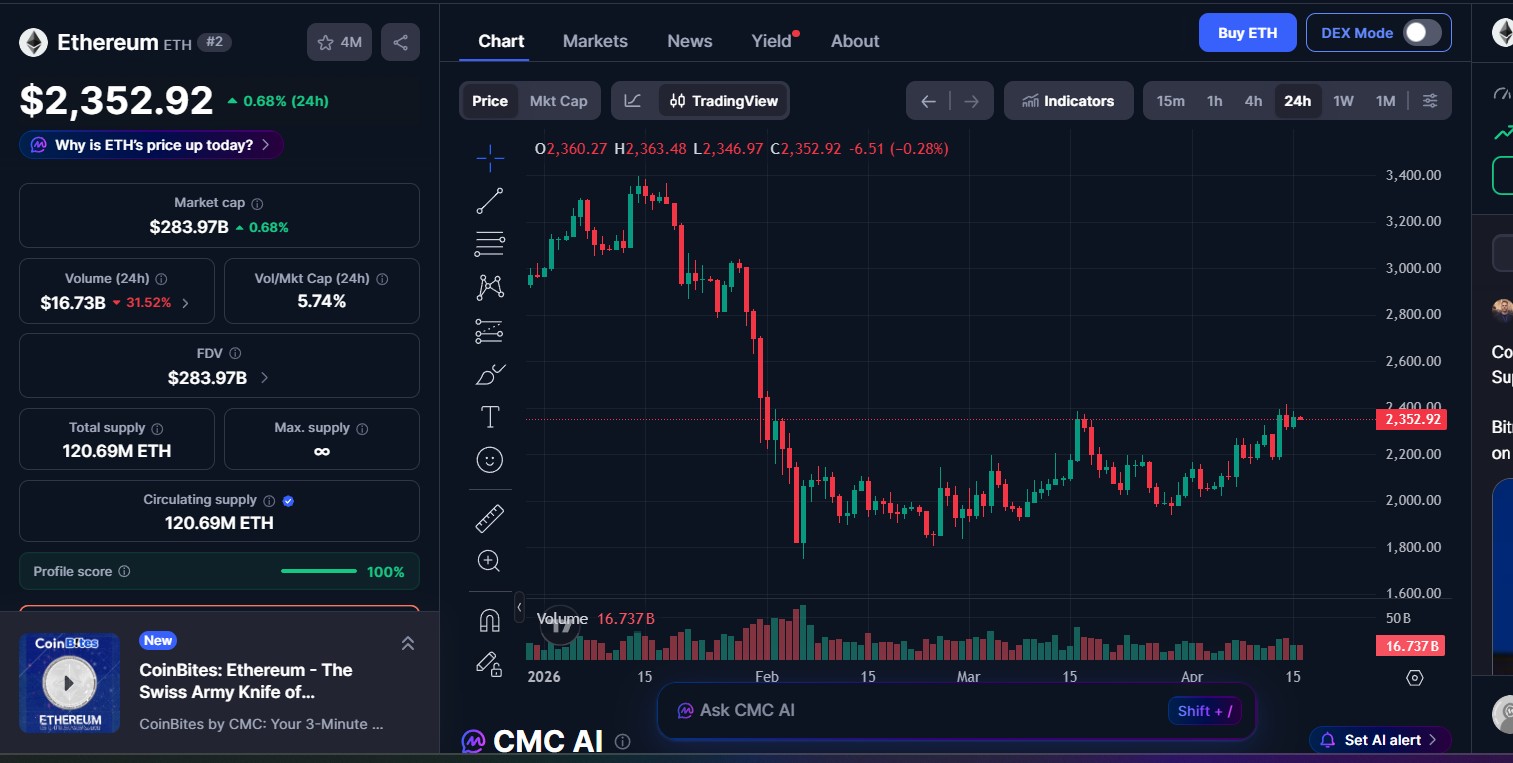Open the News tab
The width and height of the screenshot is (1513, 763).
click(x=689, y=41)
